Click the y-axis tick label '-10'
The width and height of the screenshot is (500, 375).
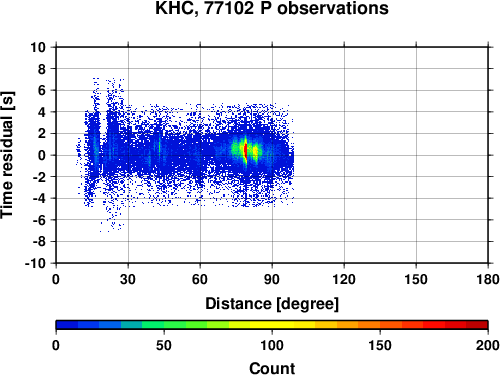[35, 263]
